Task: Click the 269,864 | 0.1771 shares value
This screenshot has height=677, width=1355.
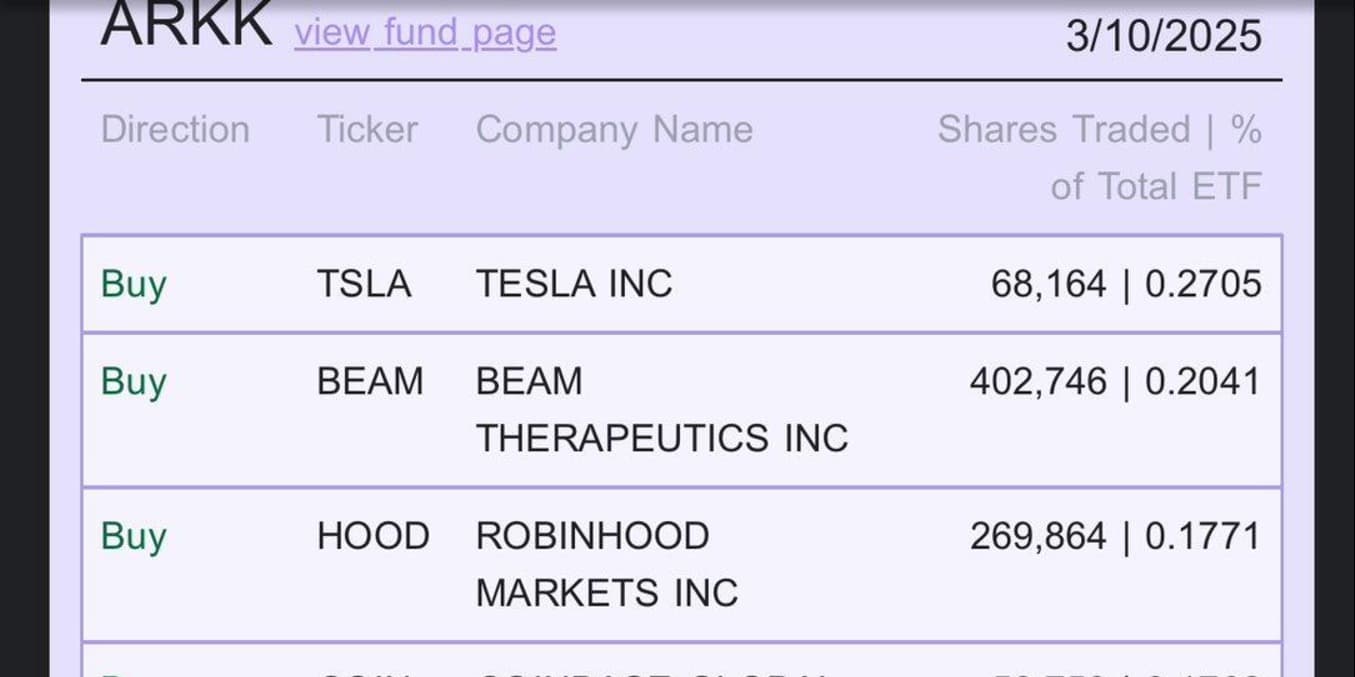Action: click(x=1115, y=536)
